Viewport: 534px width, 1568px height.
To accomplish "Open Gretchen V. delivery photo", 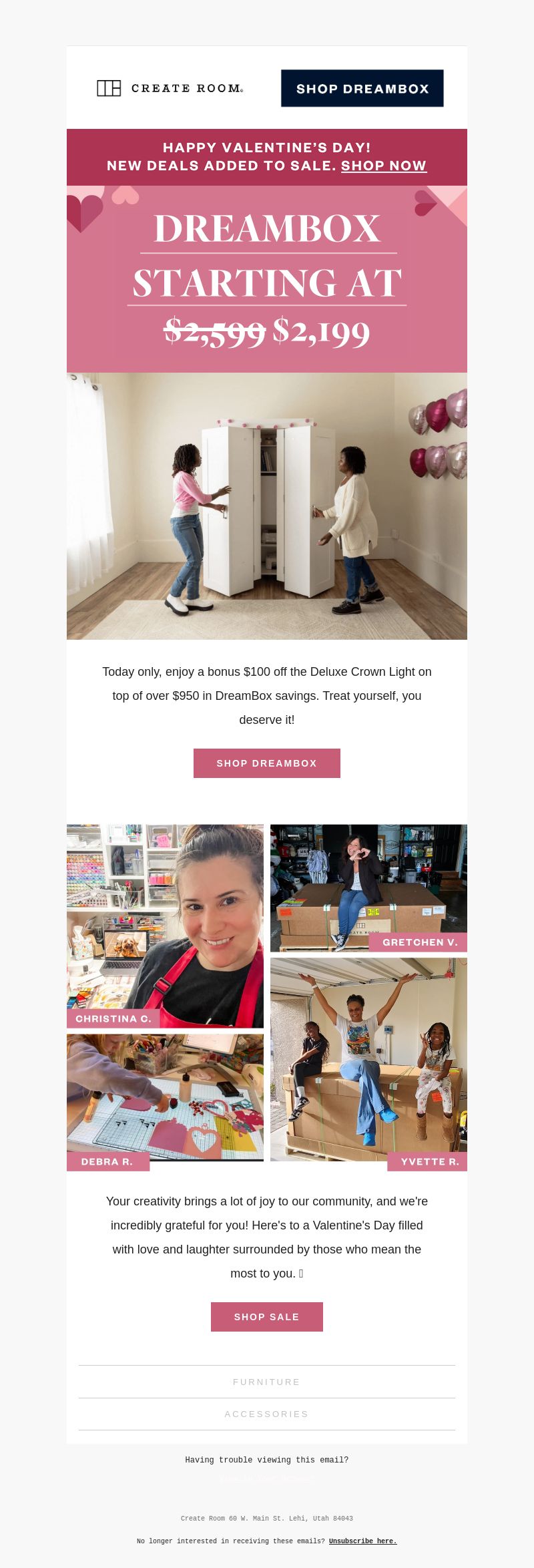I will pos(368,888).
